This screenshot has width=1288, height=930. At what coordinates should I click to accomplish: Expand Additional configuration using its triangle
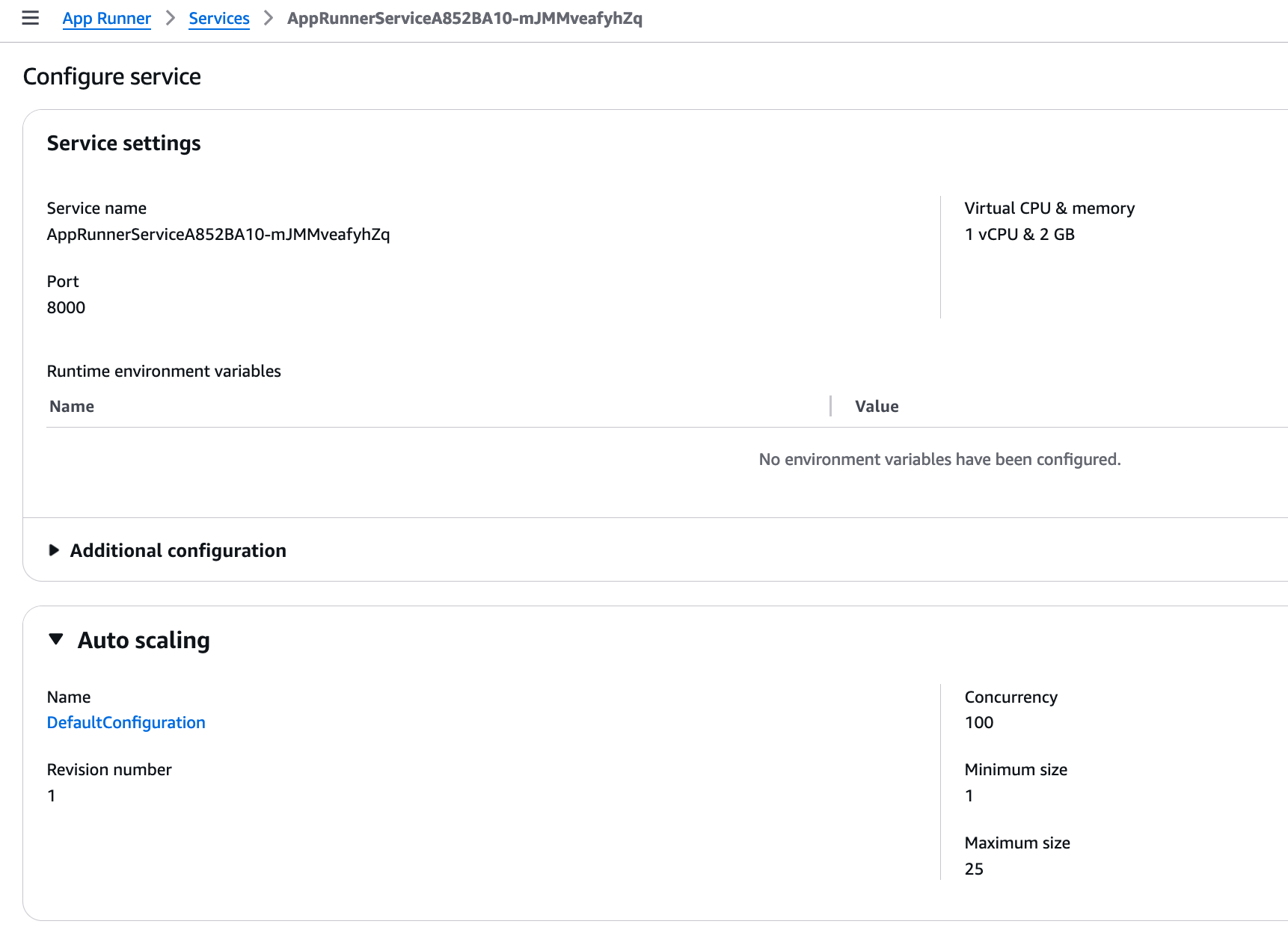(54, 550)
